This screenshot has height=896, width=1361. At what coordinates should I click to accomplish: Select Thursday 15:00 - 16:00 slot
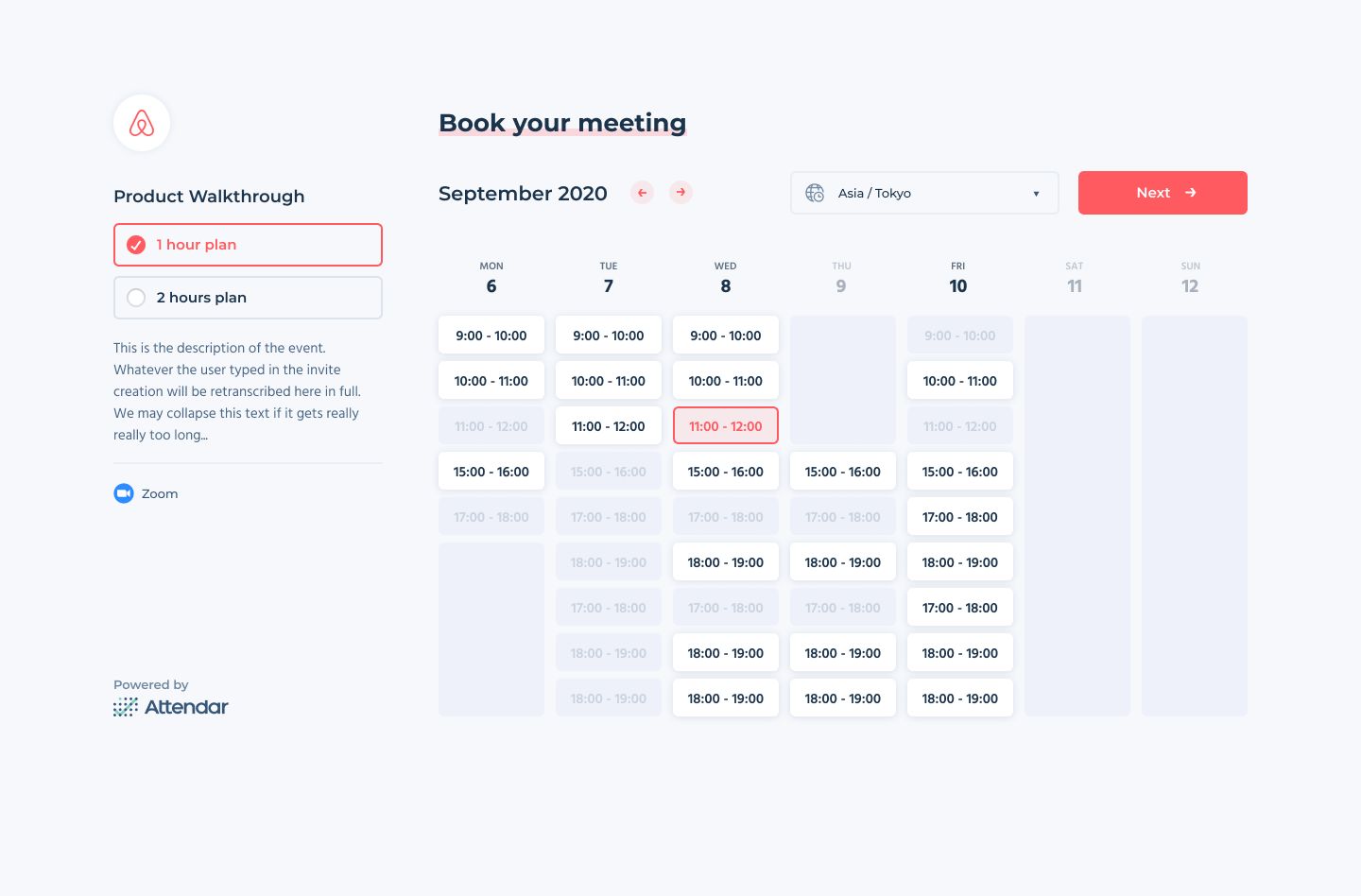pos(843,472)
